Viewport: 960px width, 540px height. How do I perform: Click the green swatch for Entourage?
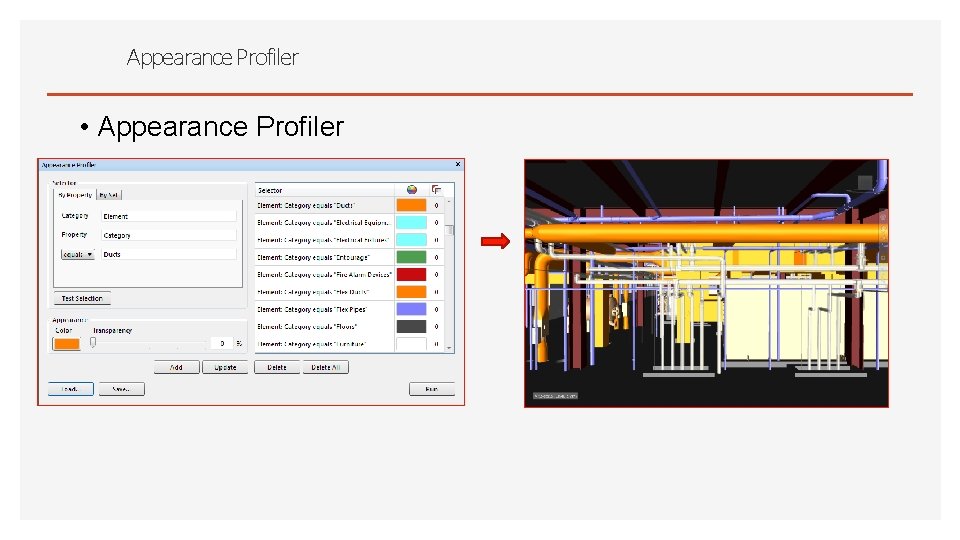pos(411,257)
